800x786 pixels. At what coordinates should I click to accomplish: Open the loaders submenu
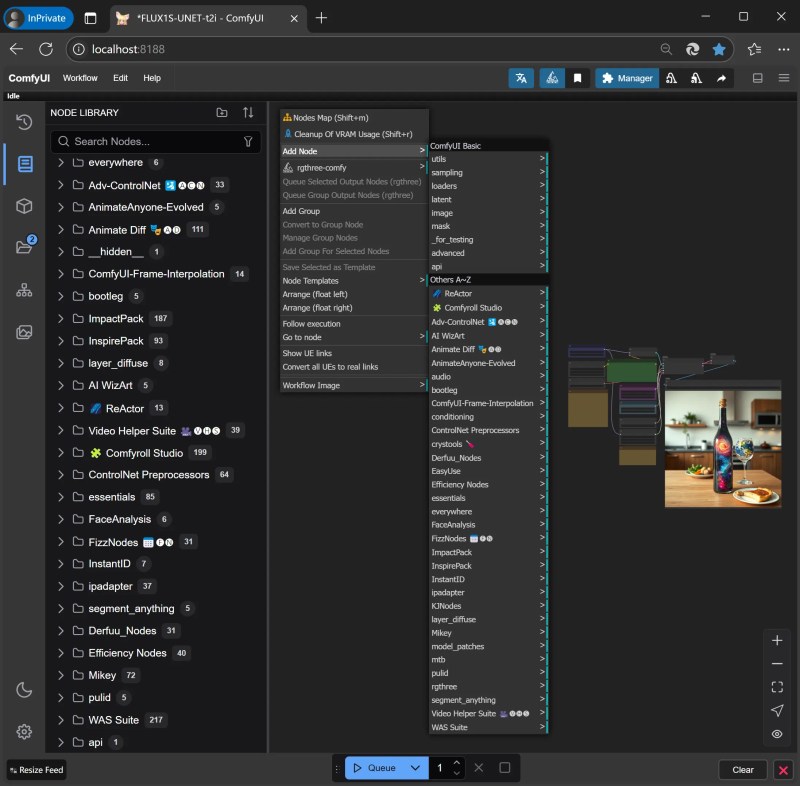488,186
